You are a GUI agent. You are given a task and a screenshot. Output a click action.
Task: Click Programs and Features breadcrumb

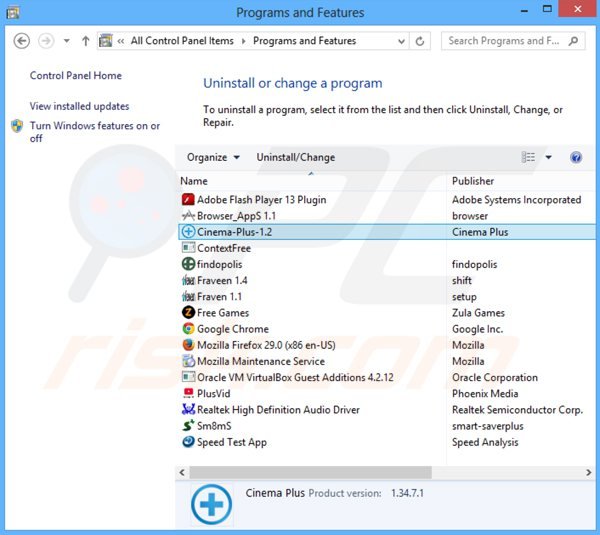(x=305, y=41)
